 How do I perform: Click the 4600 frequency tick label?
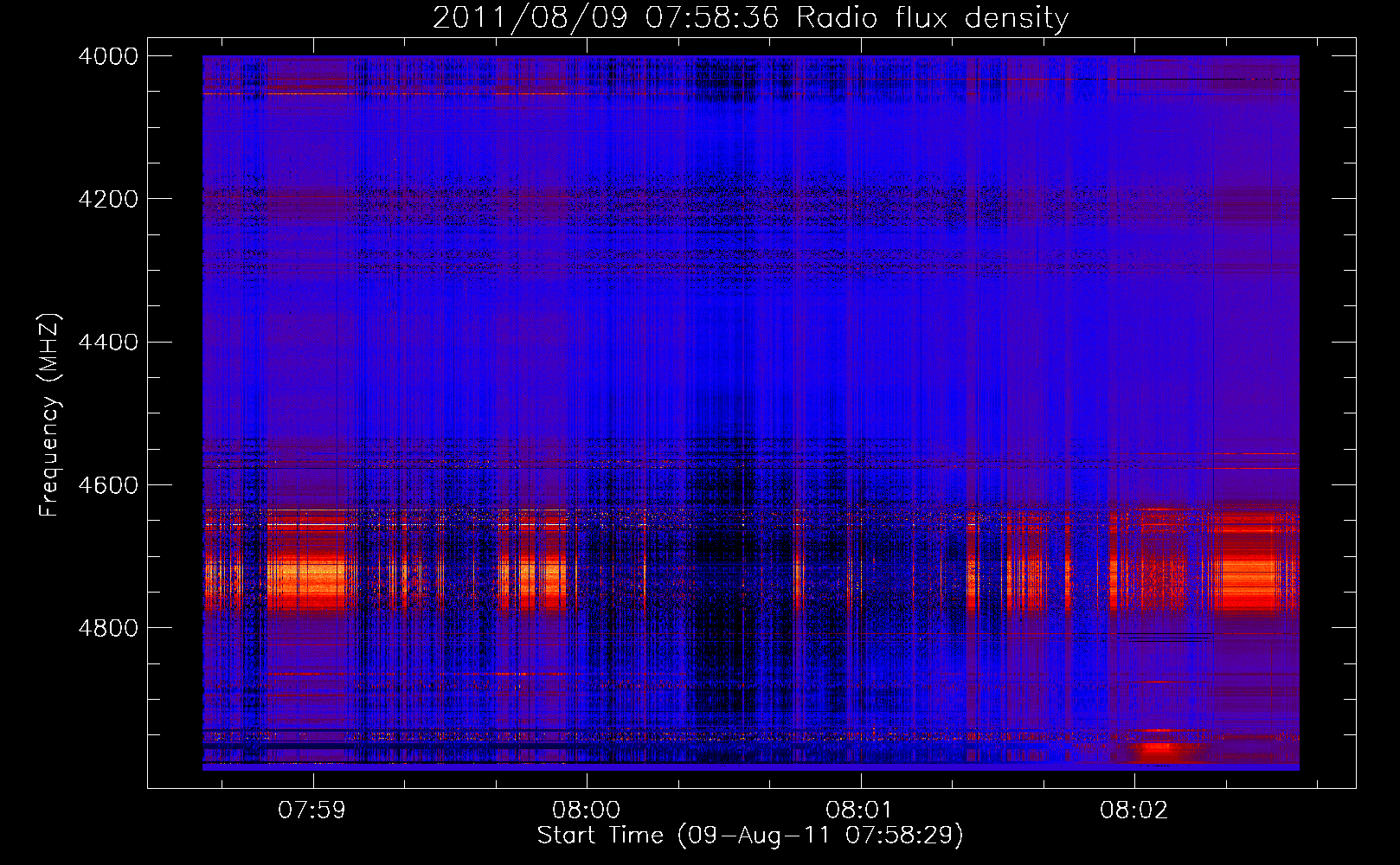pos(108,485)
